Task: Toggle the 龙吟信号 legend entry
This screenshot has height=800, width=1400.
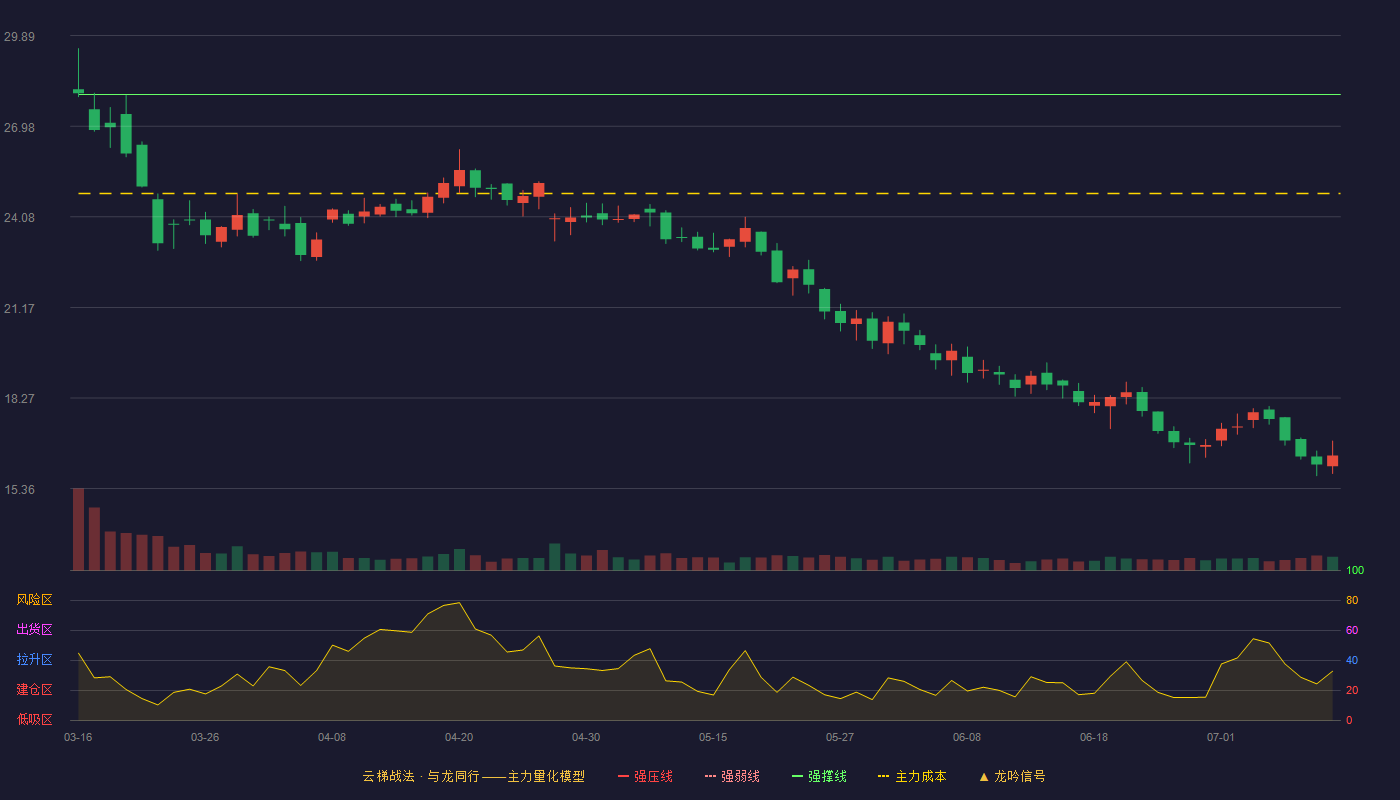Action: click(x=1012, y=776)
